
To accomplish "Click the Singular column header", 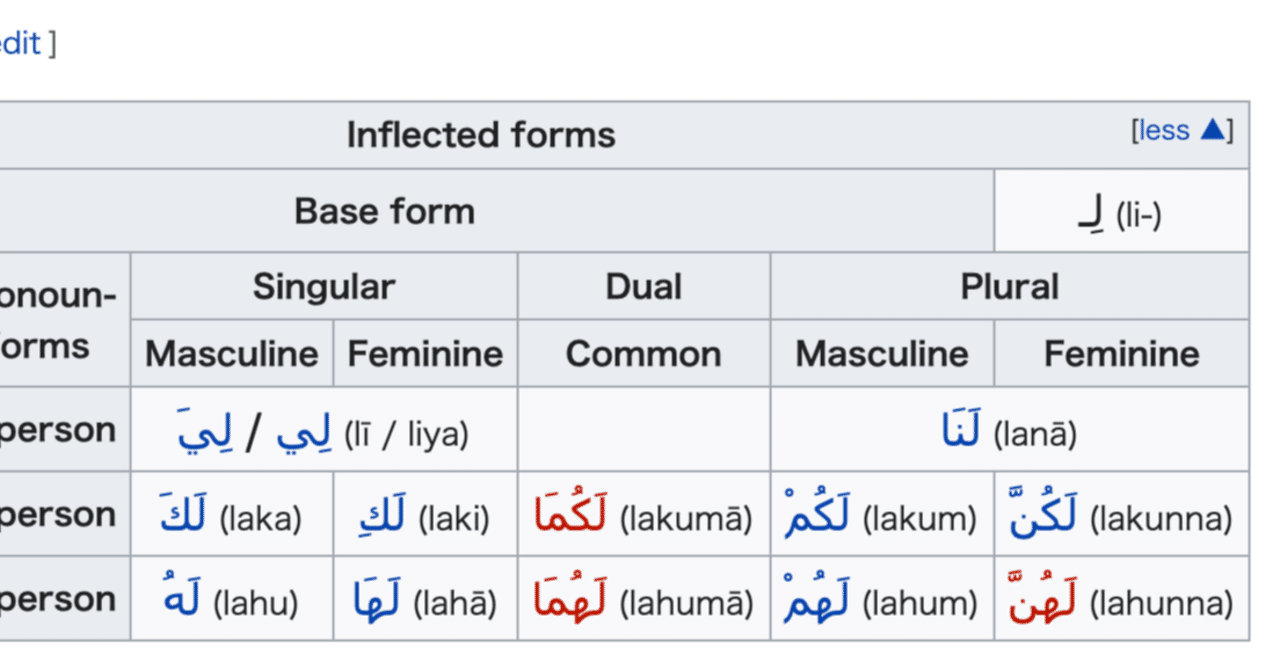I will (323, 287).
